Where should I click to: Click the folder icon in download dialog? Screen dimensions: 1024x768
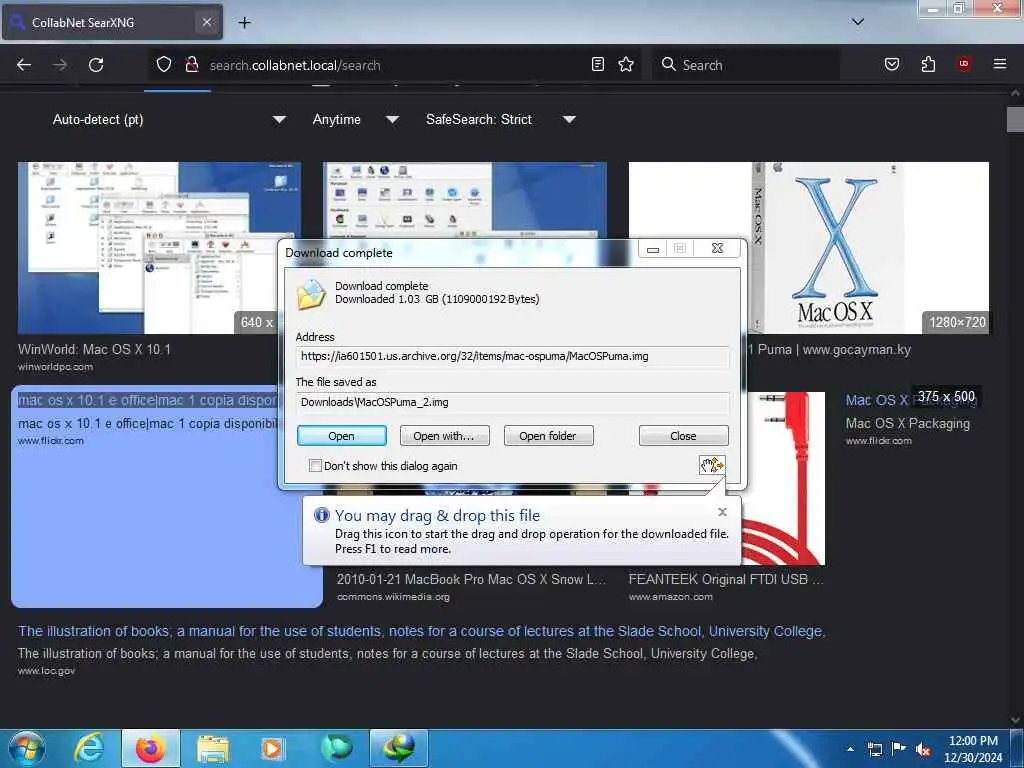(x=311, y=295)
